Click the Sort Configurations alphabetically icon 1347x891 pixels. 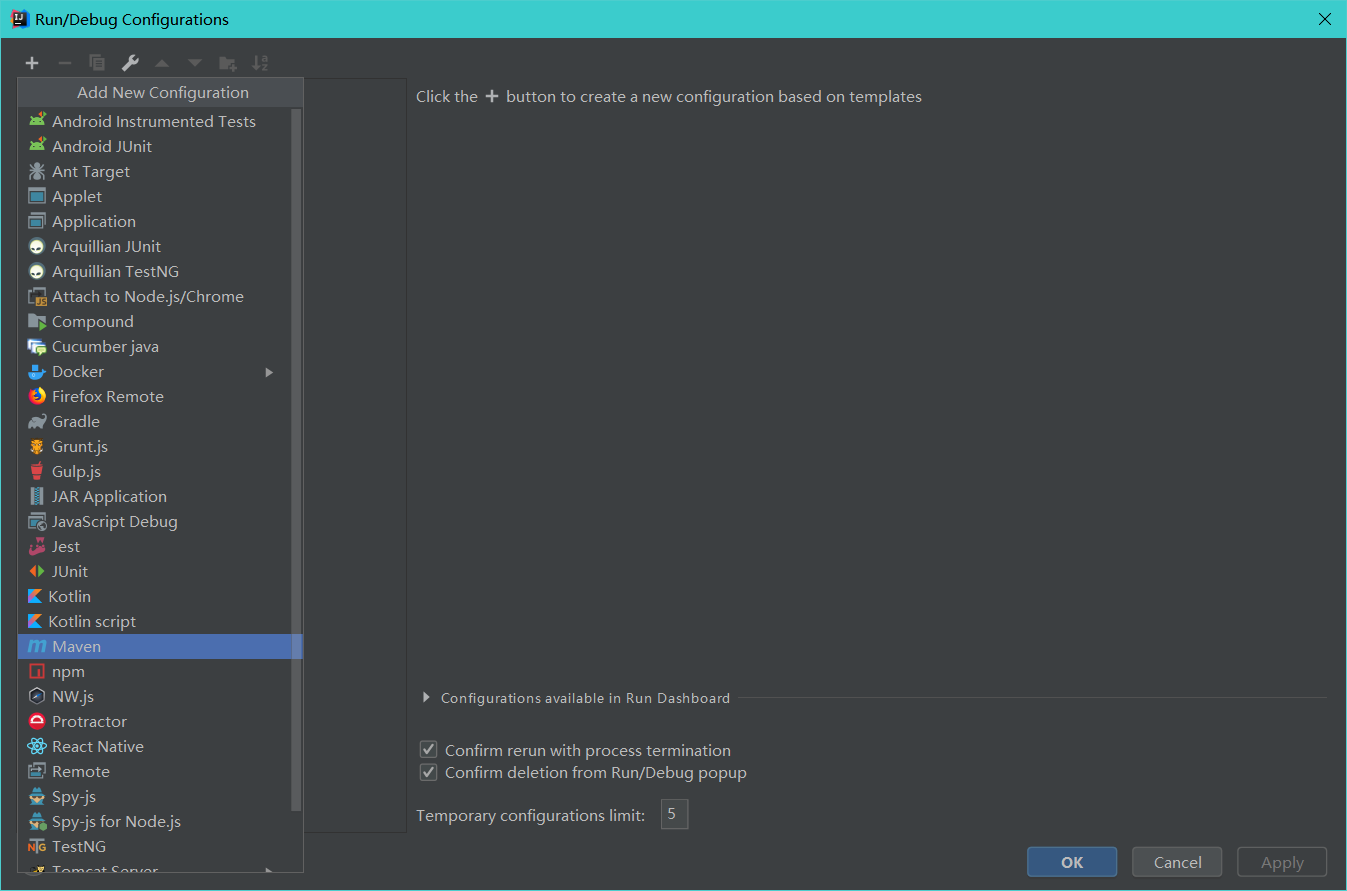[x=260, y=63]
